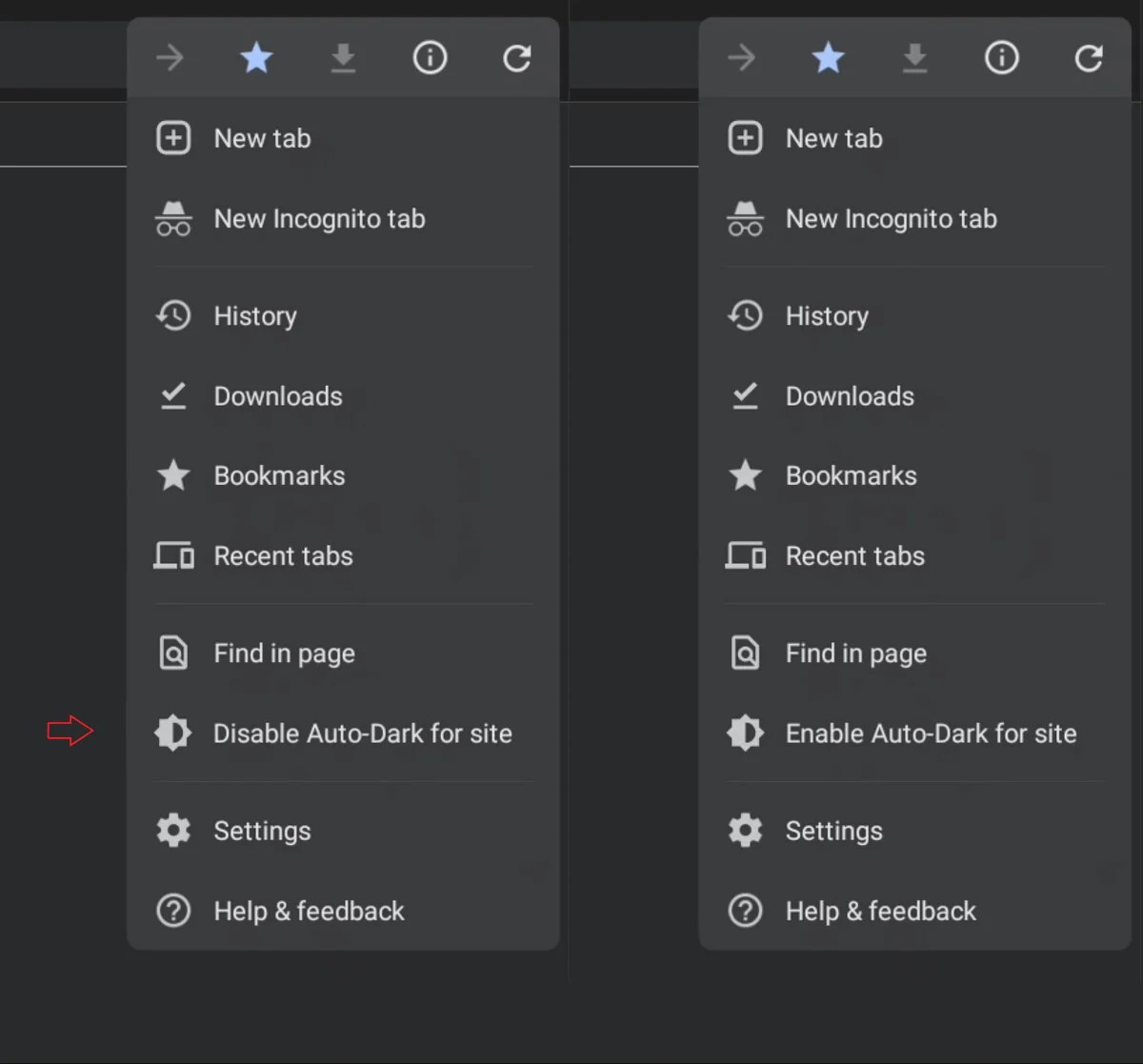The width and height of the screenshot is (1143, 1064).
Task: Click the Bookmarks star icon in right menu list
Action: [745, 474]
